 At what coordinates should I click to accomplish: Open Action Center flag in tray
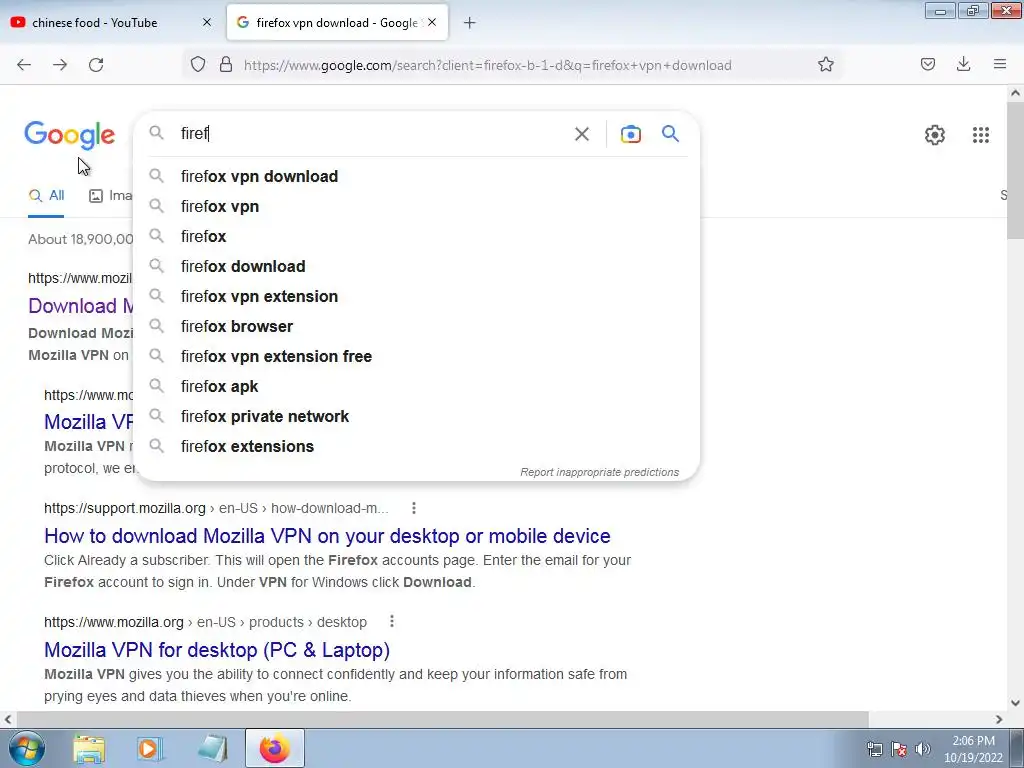coord(899,749)
